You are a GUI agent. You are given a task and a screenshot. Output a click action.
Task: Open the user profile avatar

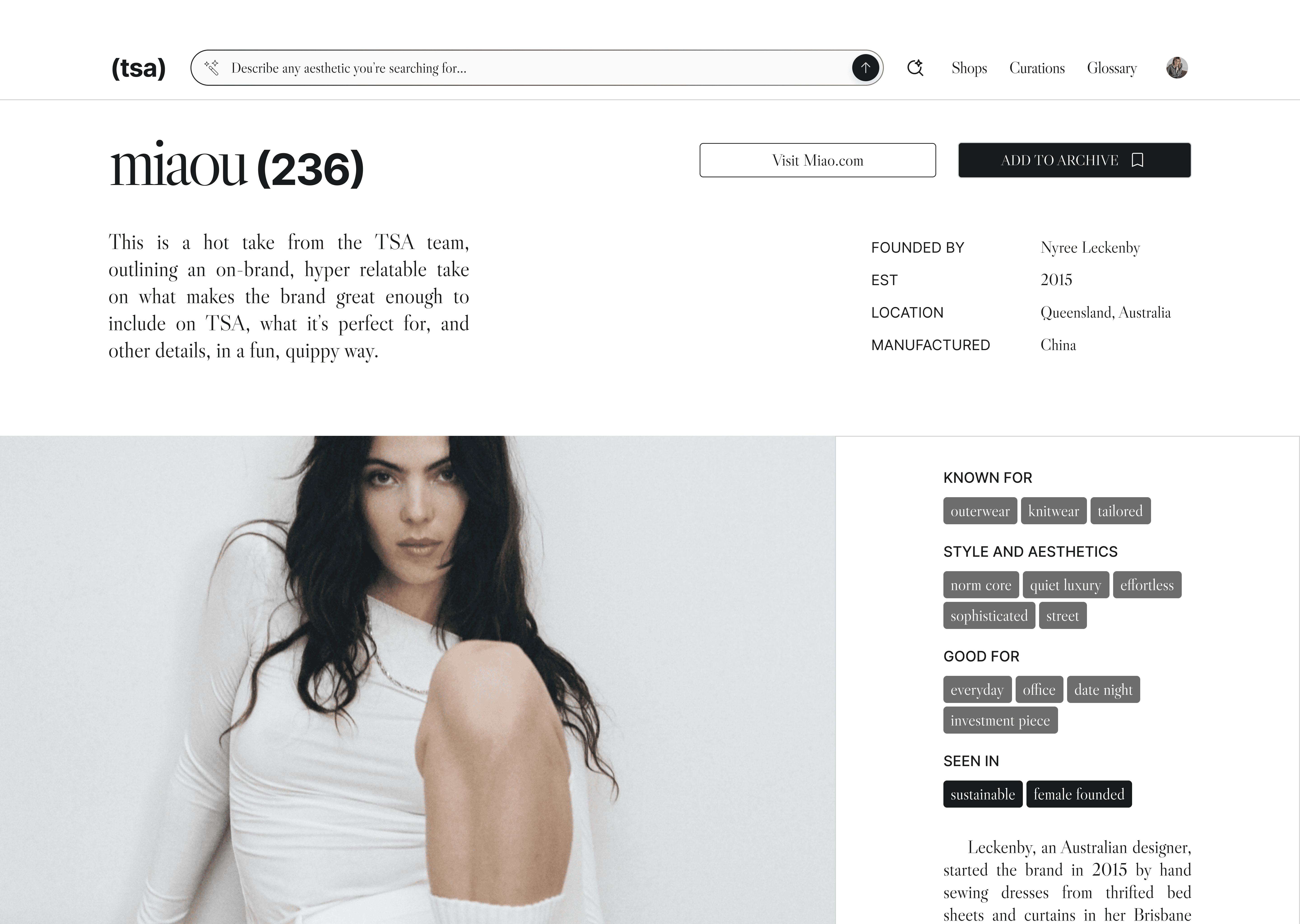click(1177, 68)
